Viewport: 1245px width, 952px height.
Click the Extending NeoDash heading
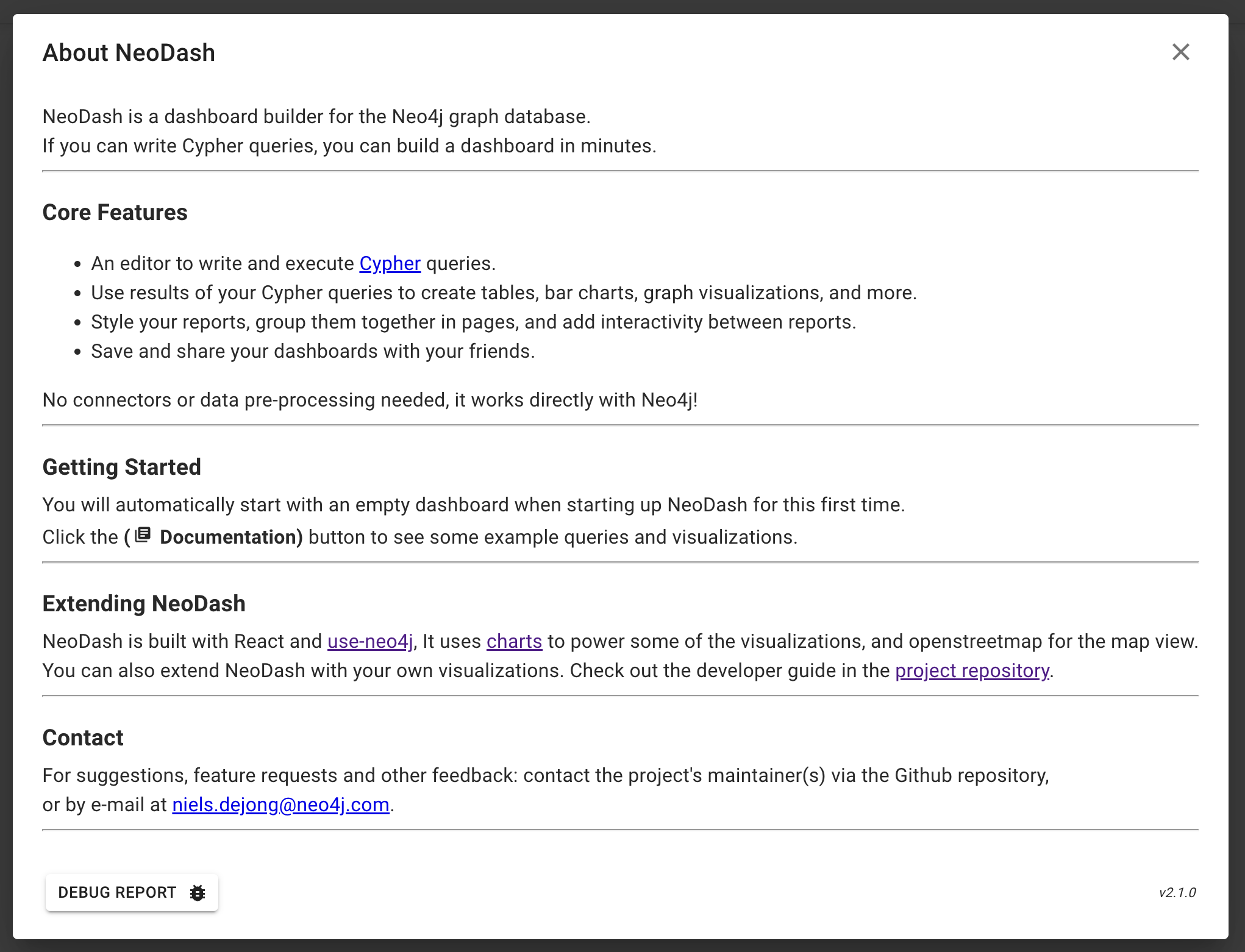(x=144, y=603)
